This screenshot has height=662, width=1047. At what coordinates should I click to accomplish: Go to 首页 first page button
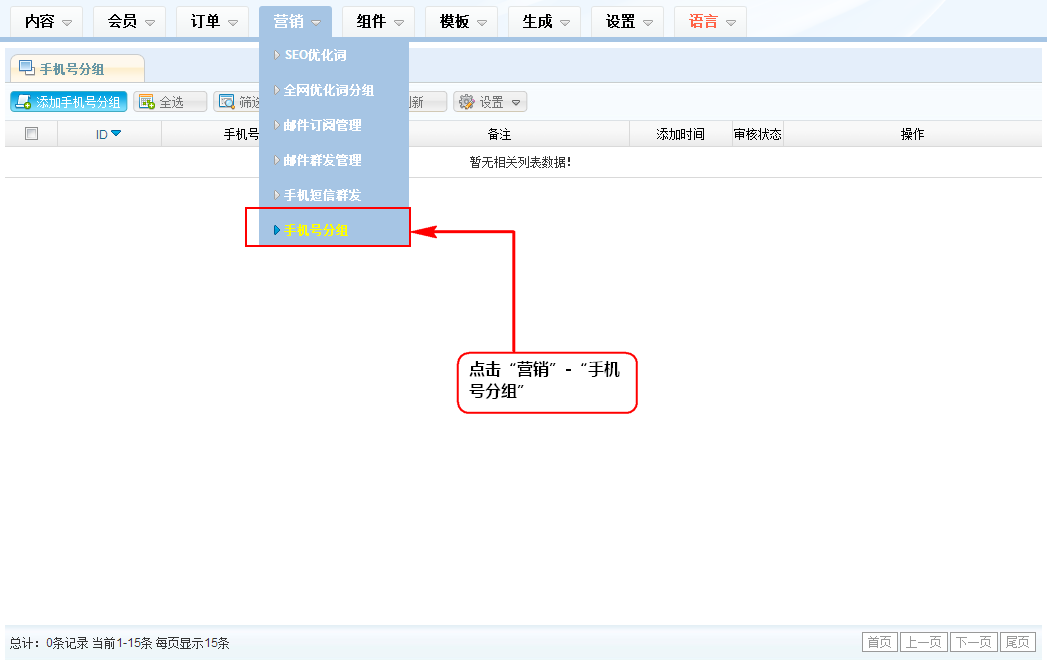coord(879,642)
